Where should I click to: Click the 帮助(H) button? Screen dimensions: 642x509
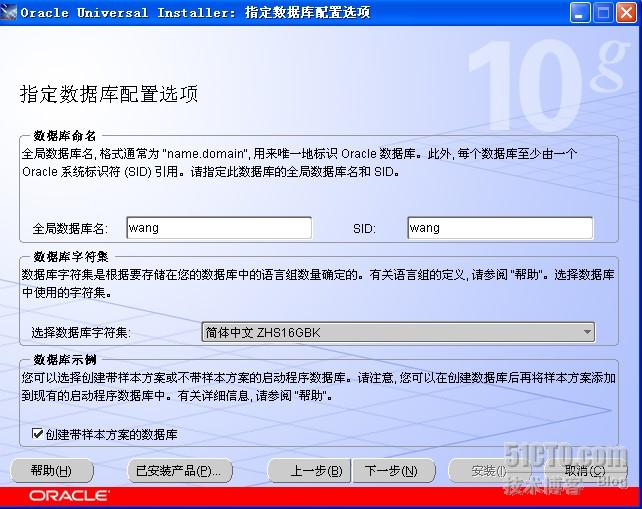pos(52,471)
